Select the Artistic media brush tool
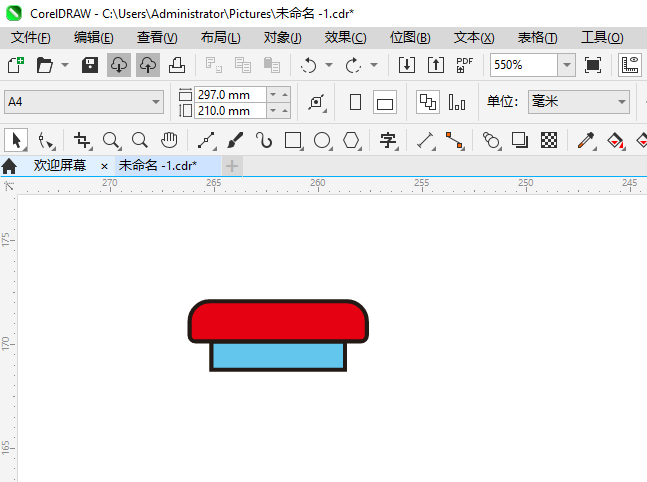Image resolution: width=647 pixels, height=482 pixels. [235, 140]
